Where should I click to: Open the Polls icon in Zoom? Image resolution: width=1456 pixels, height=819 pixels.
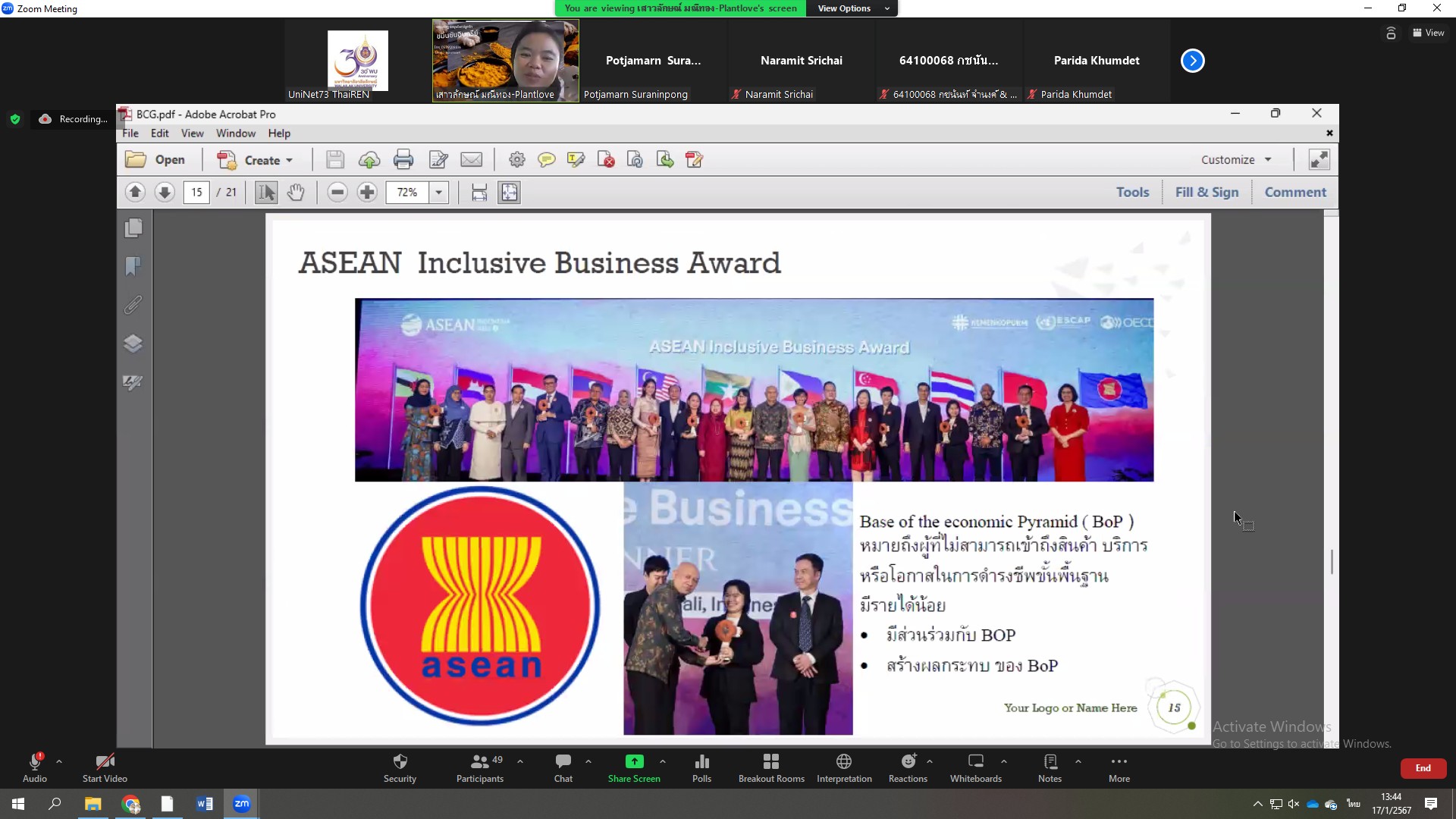coord(701,767)
